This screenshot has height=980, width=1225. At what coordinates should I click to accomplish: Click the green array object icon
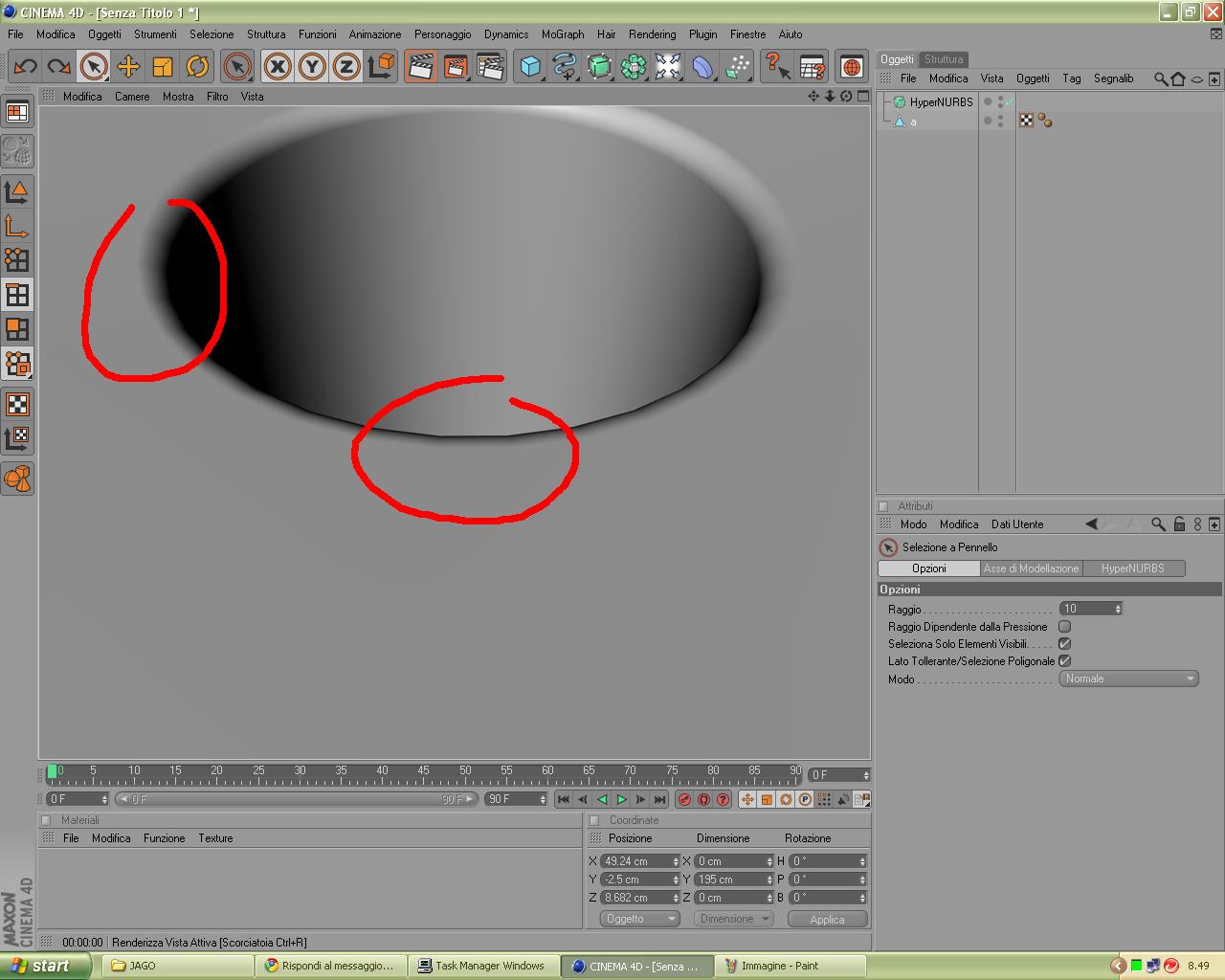click(634, 66)
